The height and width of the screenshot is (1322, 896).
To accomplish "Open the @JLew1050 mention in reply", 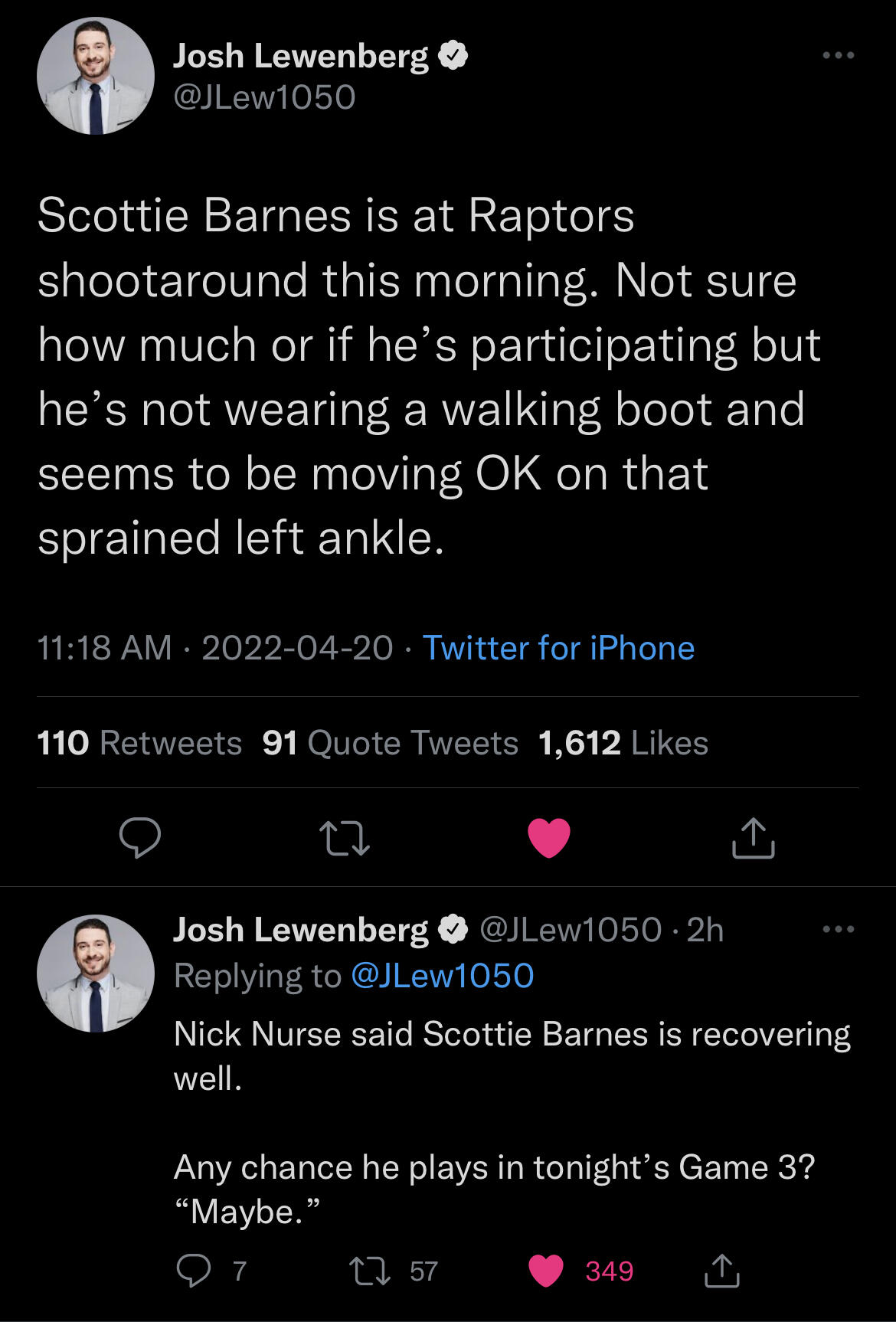I will [442, 976].
